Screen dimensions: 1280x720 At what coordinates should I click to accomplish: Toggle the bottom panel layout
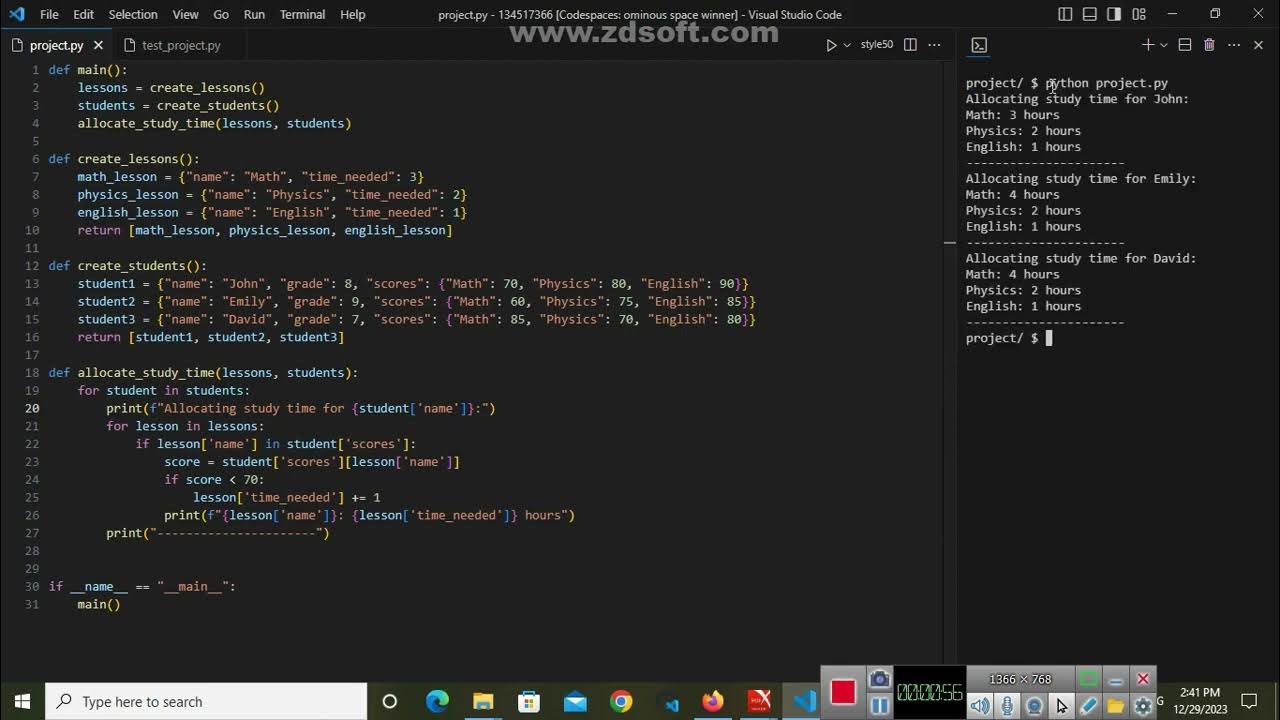click(x=1089, y=14)
